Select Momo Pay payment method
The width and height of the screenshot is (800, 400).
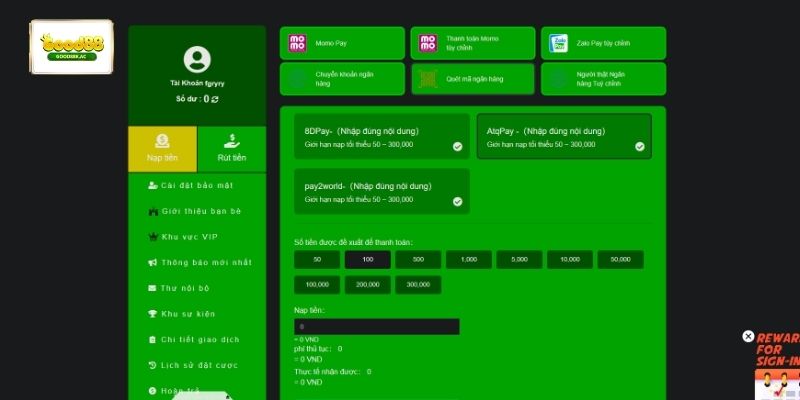(342, 43)
